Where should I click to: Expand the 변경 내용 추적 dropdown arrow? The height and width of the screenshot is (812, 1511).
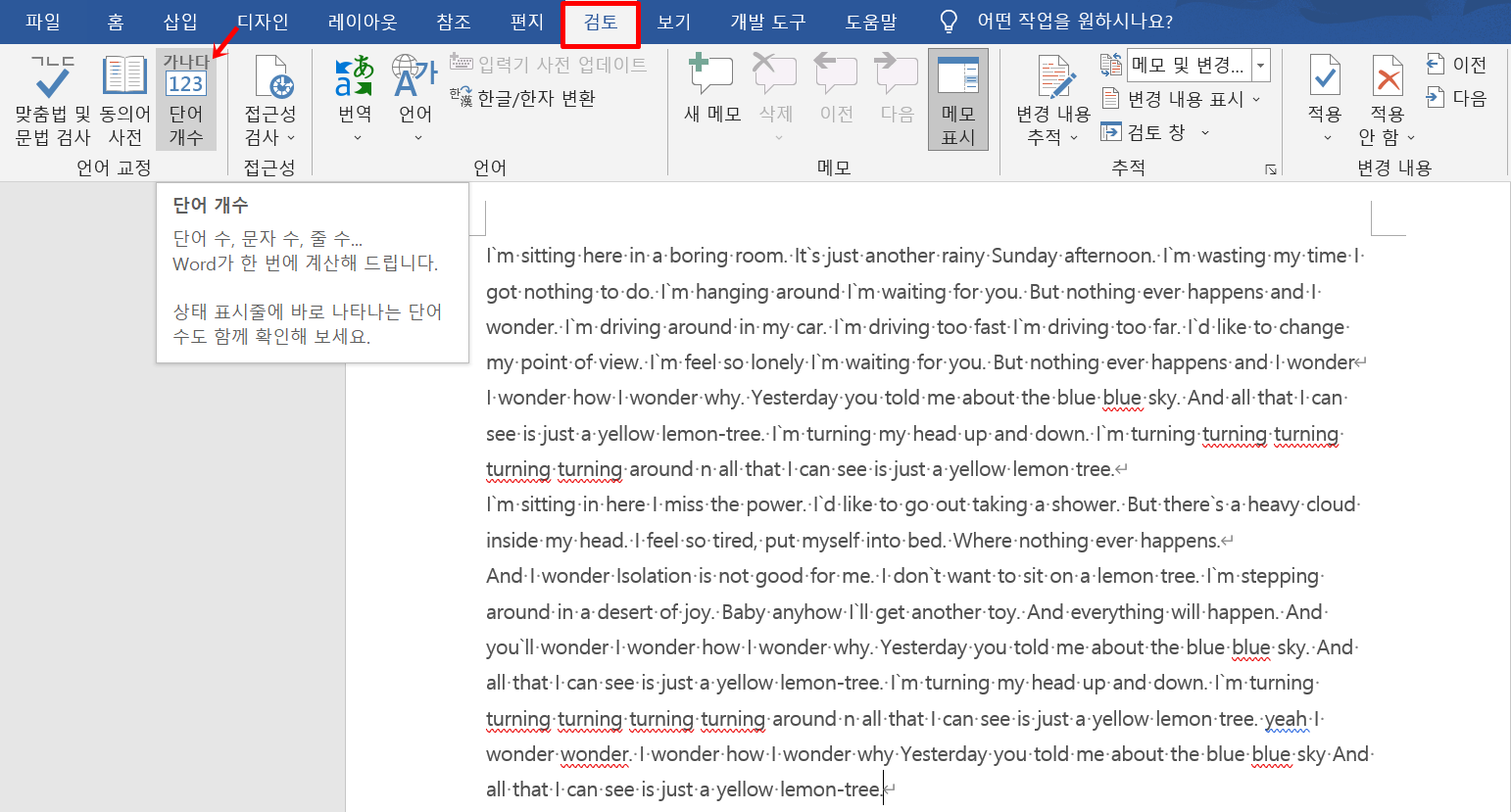[x=1074, y=138]
